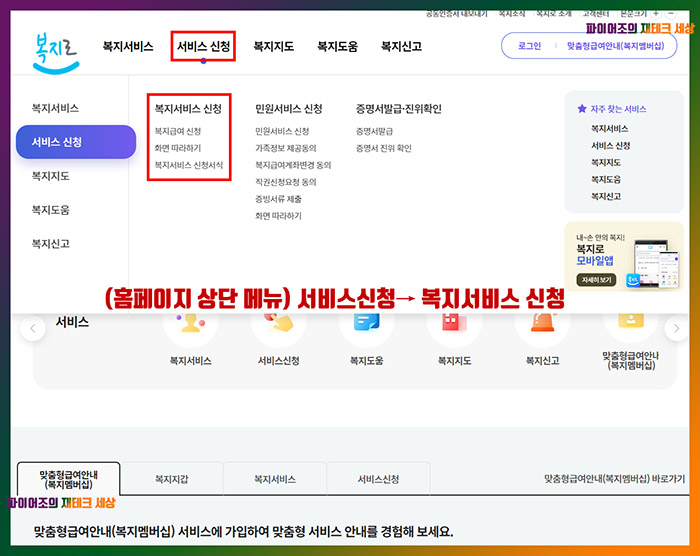Open 복지신고 in the top navigation bar
The height and width of the screenshot is (556, 700).
(401, 46)
